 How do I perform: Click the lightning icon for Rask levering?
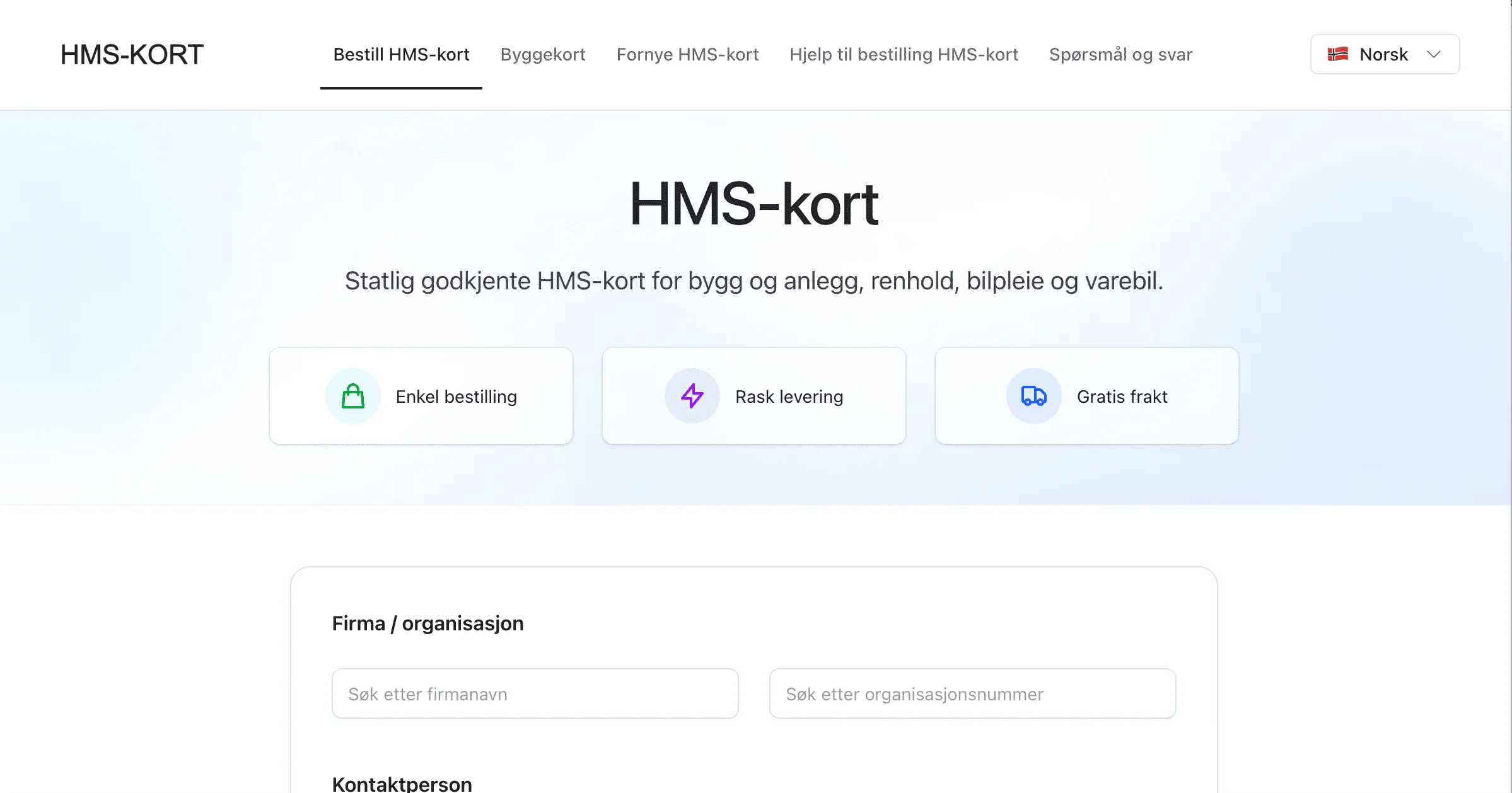[692, 396]
